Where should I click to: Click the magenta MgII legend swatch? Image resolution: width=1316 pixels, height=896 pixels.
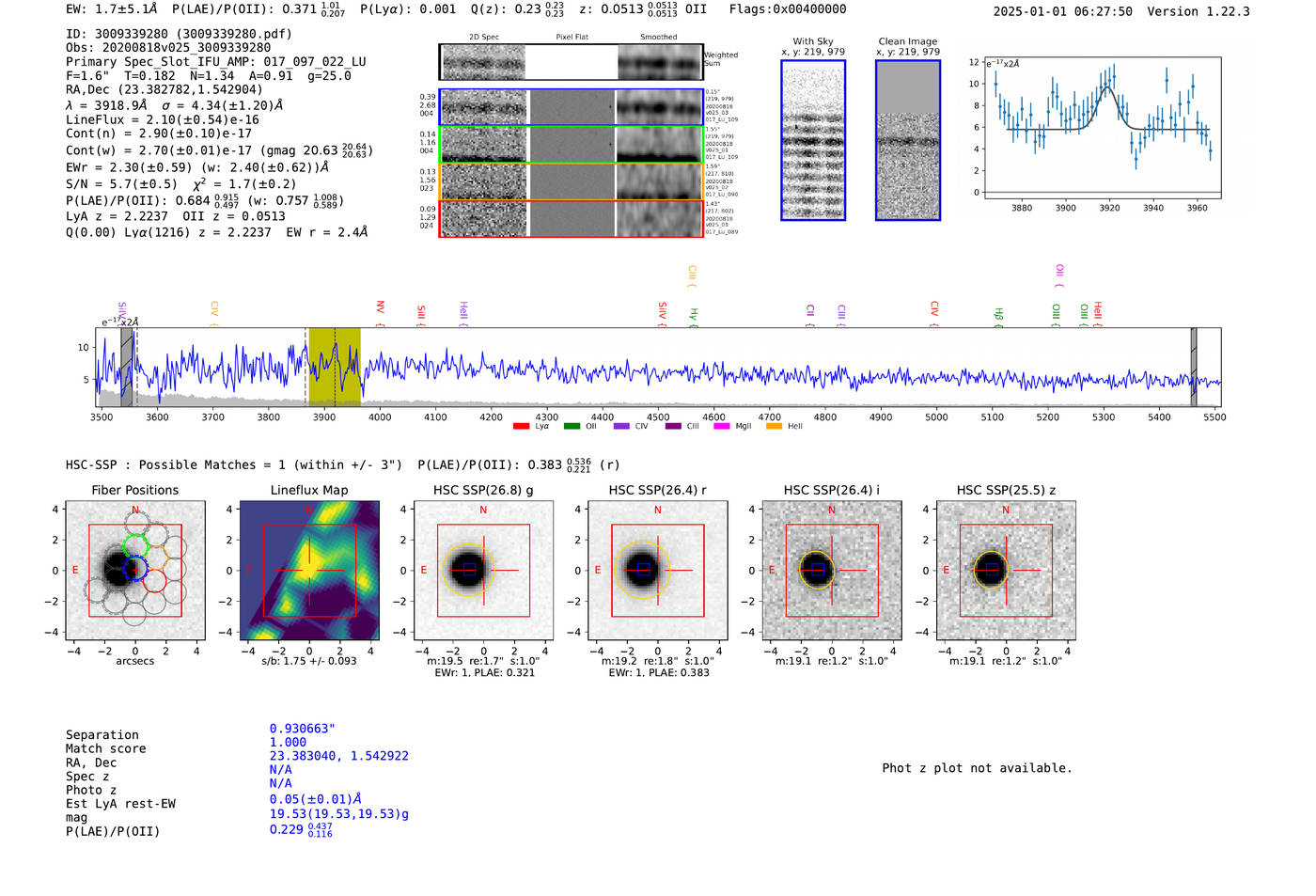point(722,427)
